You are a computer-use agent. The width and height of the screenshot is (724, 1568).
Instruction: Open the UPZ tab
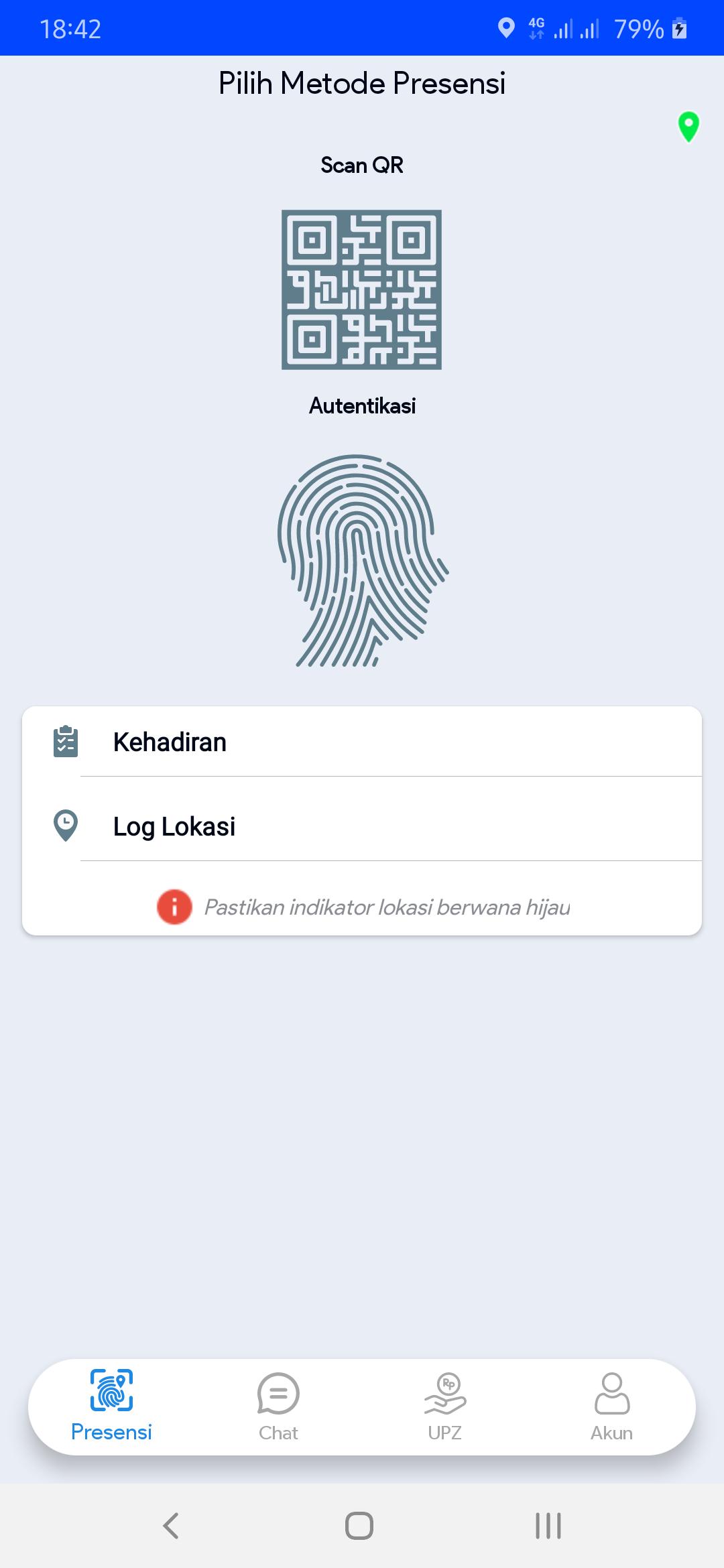click(x=445, y=1407)
